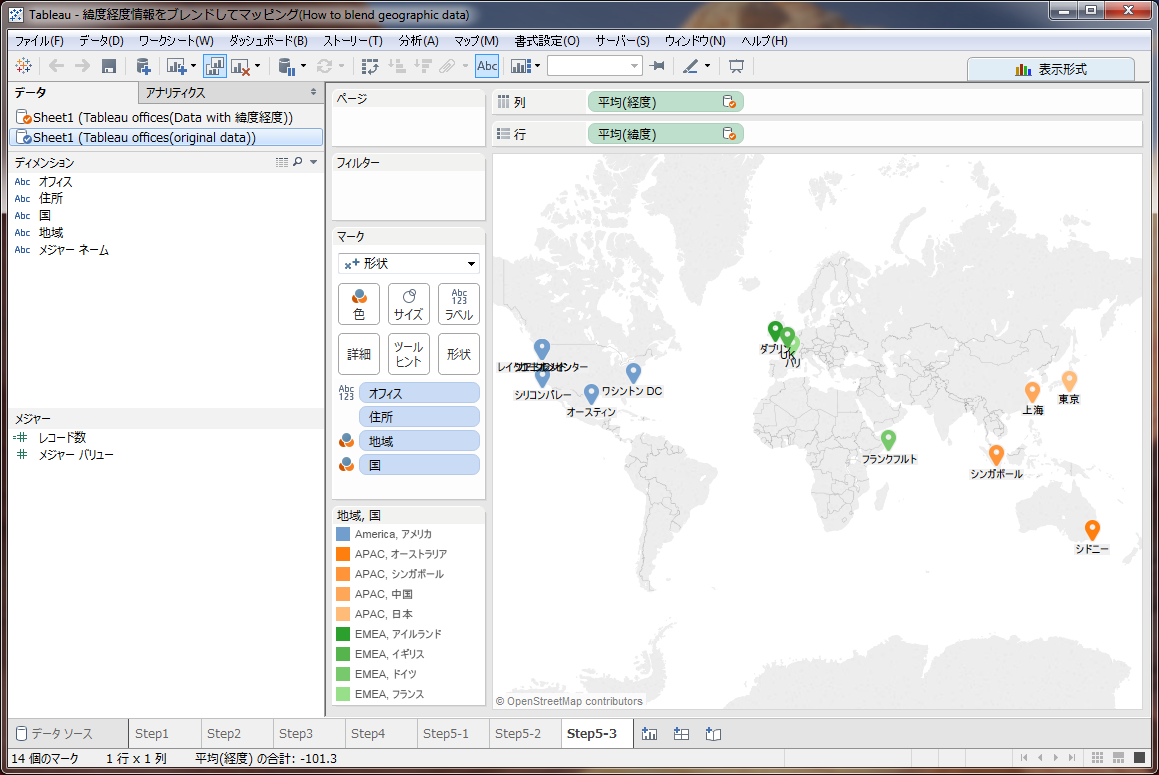Create a new worksheet icon
1159x775 pixels.
(176, 67)
